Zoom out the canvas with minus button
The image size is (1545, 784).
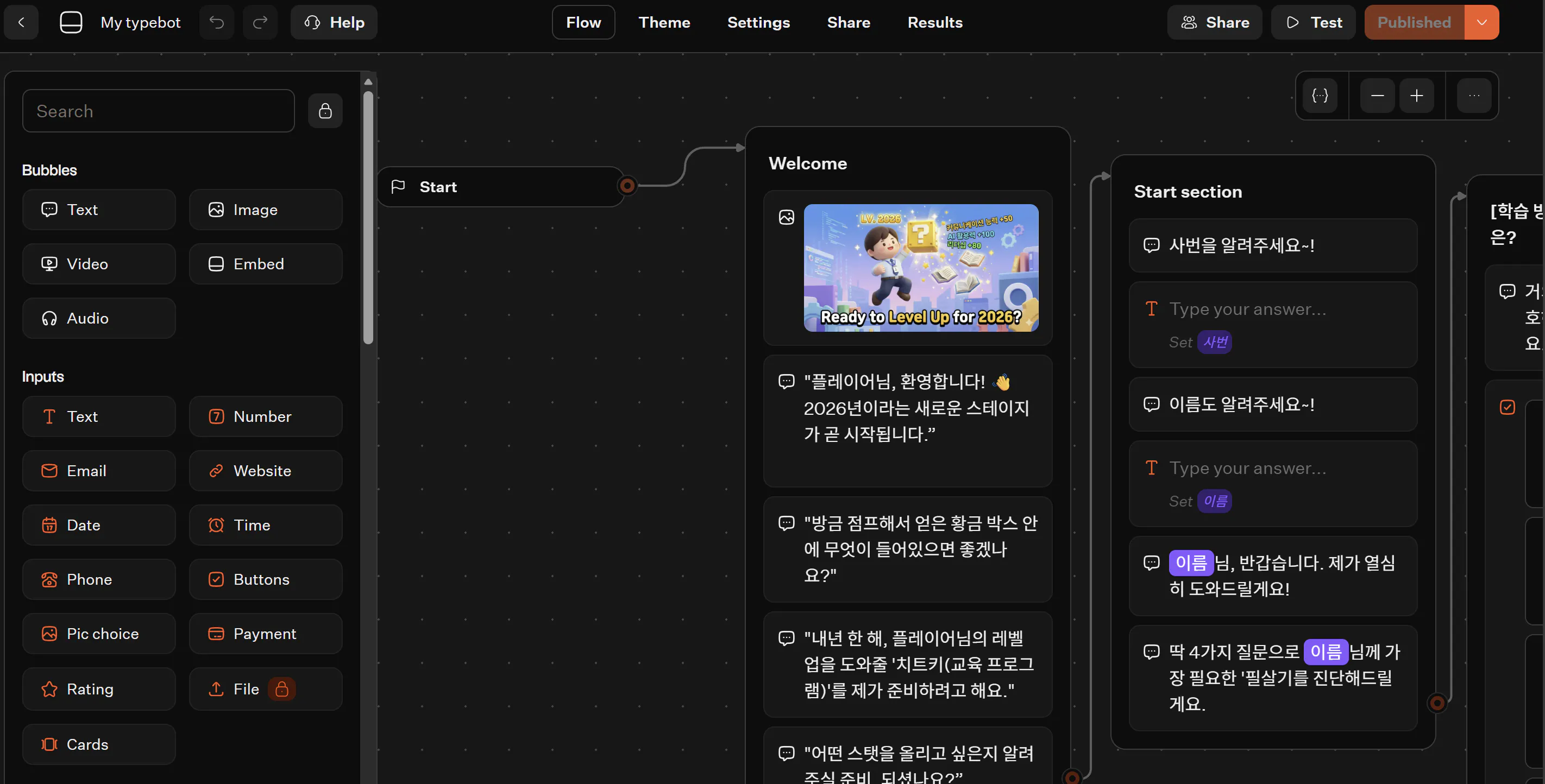(x=1378, y=96)
